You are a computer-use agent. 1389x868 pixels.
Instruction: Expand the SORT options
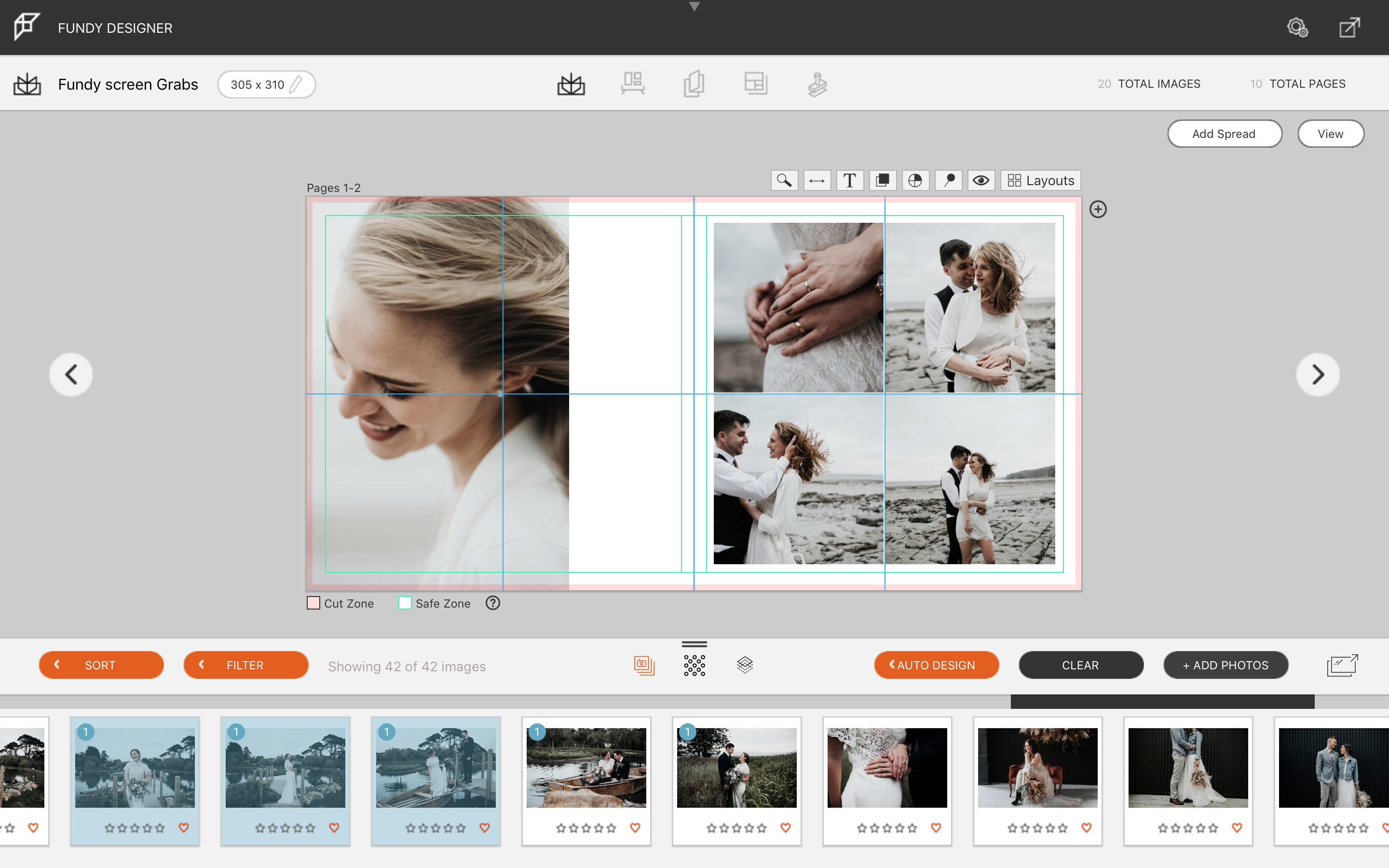pyautogui.click(x=101, y=665)
